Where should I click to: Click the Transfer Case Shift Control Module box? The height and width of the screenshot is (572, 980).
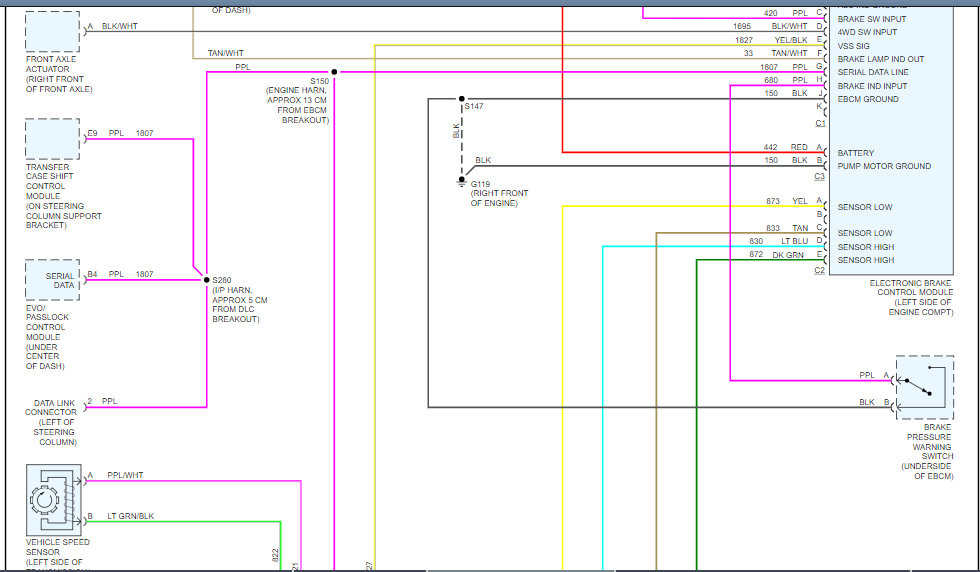[52, 139]
